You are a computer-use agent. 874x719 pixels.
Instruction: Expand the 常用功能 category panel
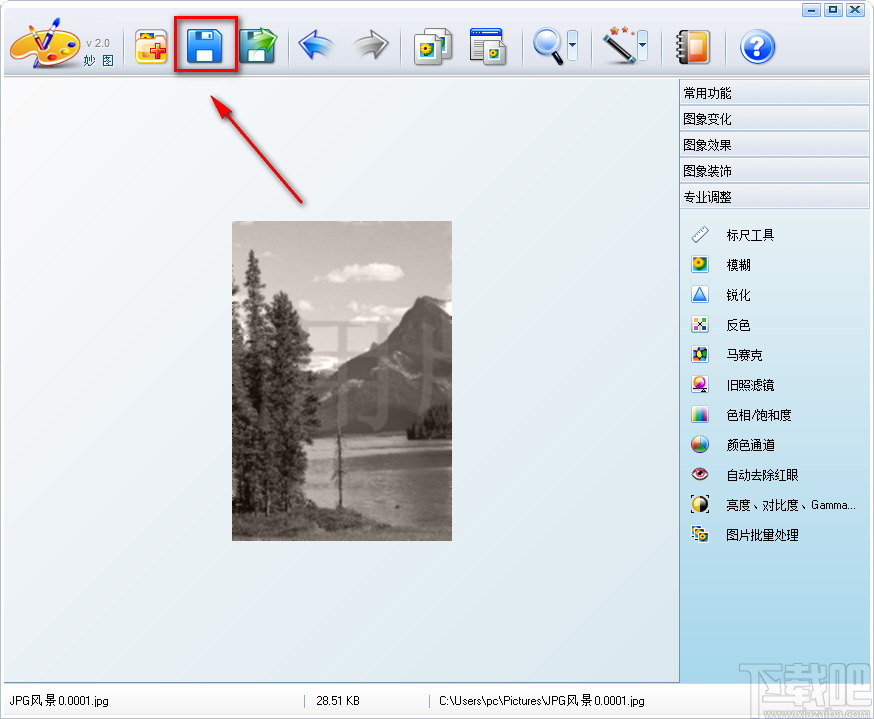tap(774, 92)
